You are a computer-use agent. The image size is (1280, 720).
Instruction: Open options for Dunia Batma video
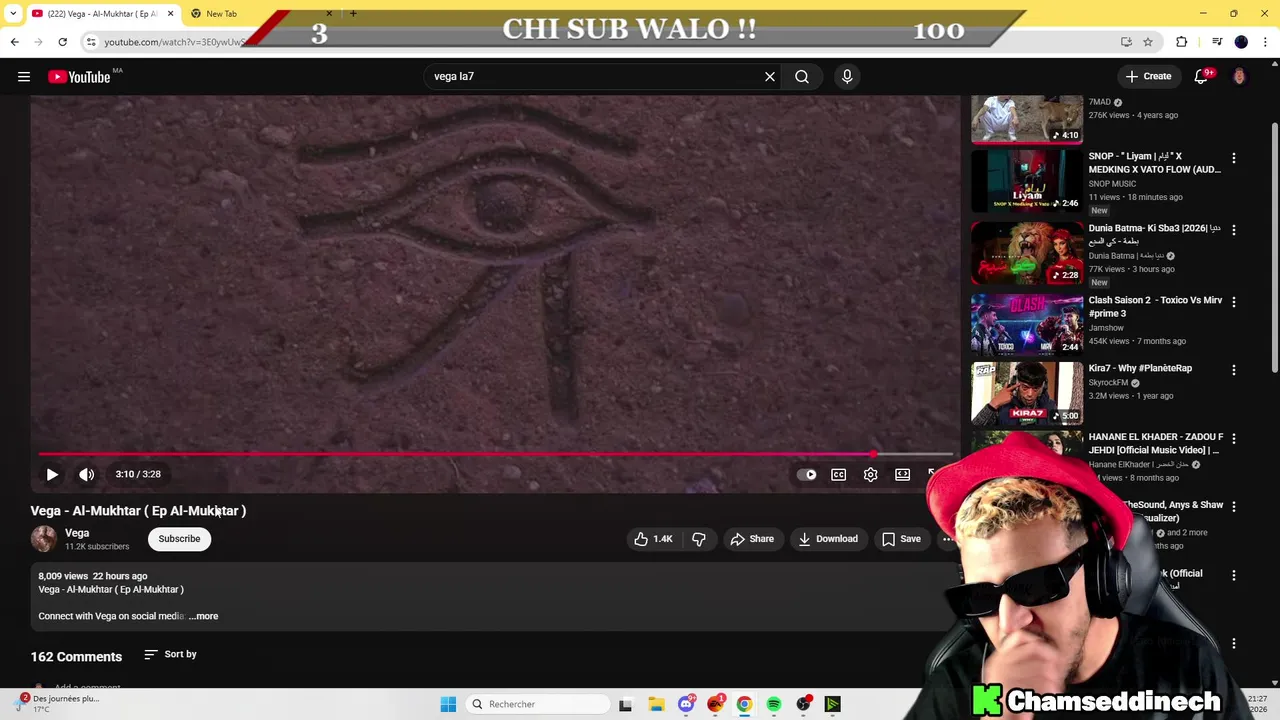[x=1234, y=229]
